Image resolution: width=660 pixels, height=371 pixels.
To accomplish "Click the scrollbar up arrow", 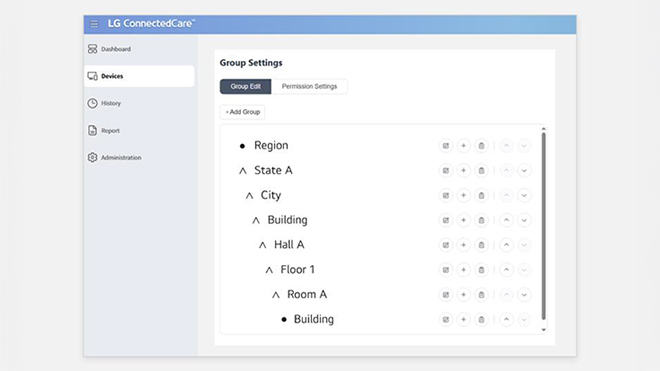I will [x=543, y=129].
